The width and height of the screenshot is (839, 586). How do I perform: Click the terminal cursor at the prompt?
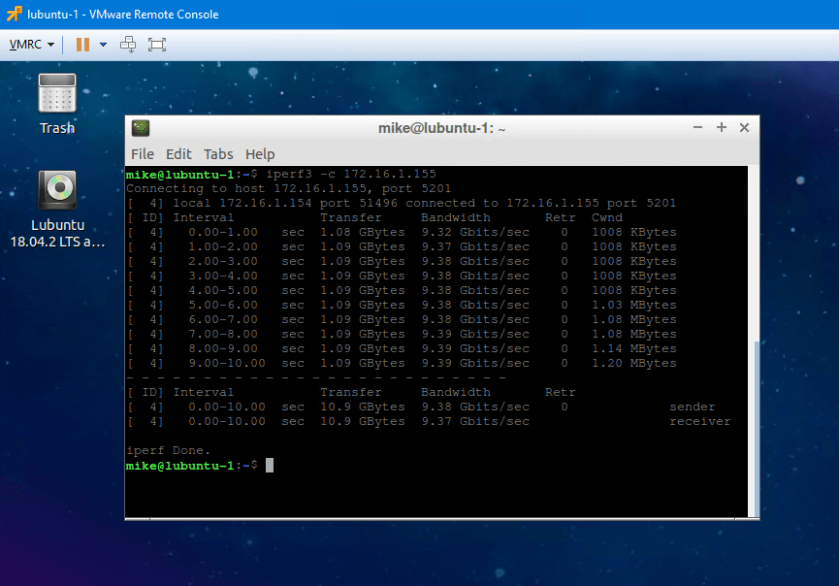click(269, 465)
